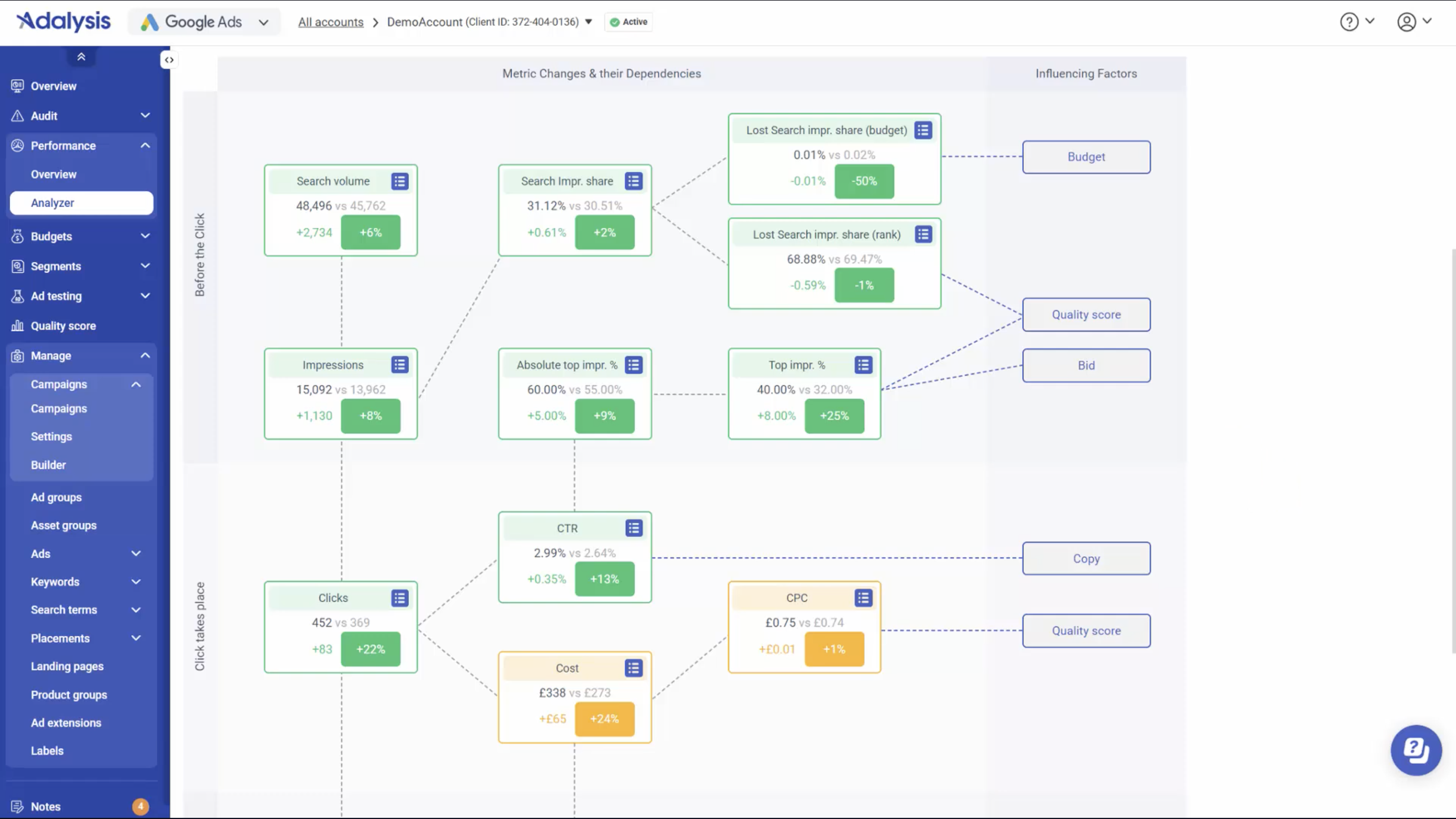Click the Quality score bar chart icon
This screenshot has width=1456, height=819.
coord(18,326)
